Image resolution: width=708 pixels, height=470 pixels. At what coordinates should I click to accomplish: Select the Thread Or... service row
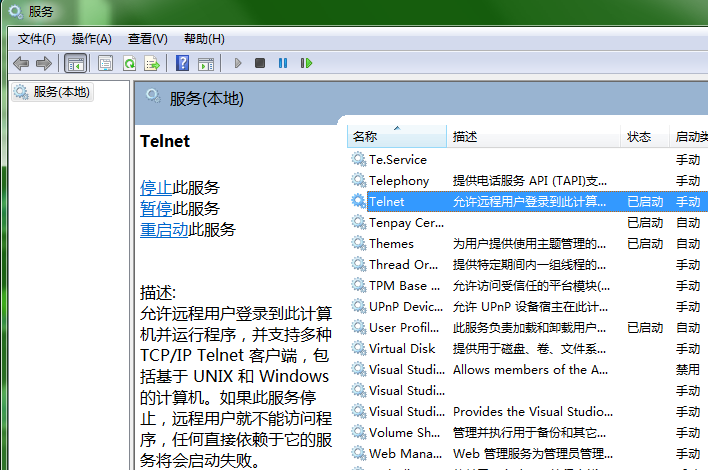527,265
